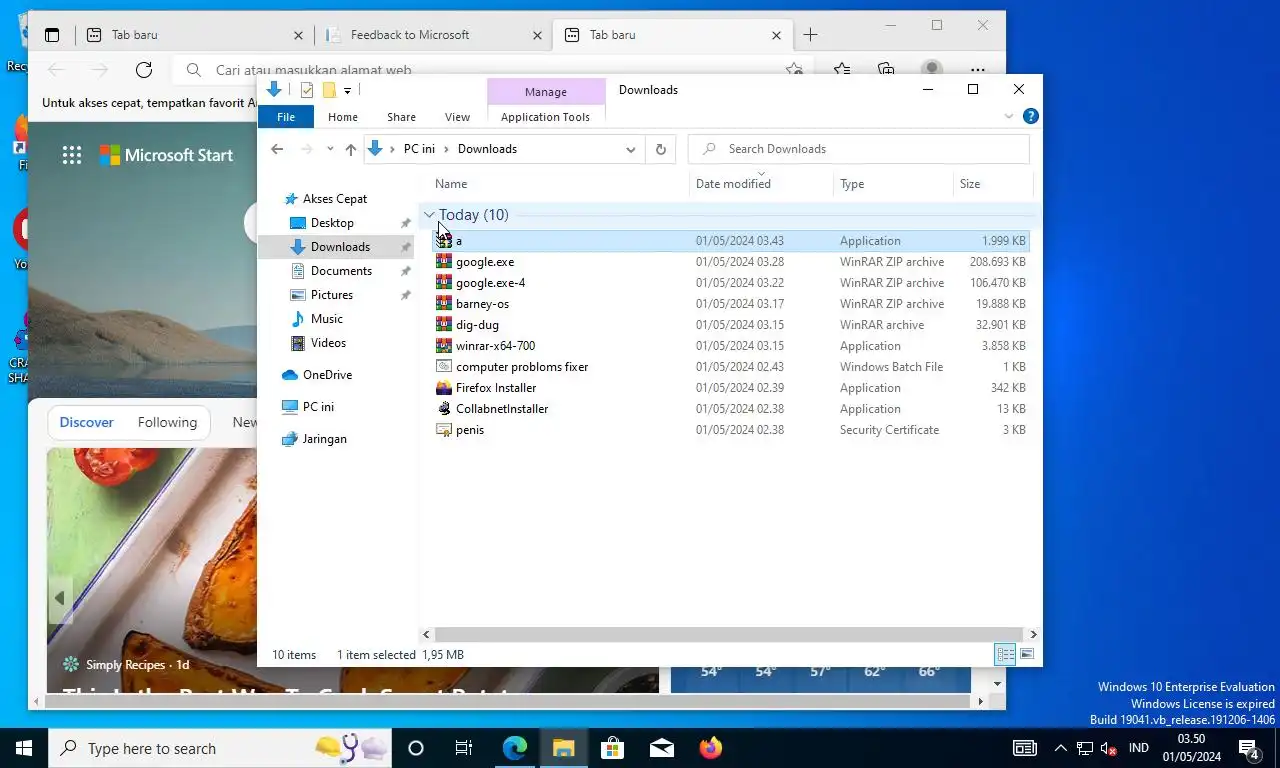This screenshot has height=768, width=1280.
Task: Open Edge tab actions menu icon
Action: pyautogui.click(x=52, y=35)
